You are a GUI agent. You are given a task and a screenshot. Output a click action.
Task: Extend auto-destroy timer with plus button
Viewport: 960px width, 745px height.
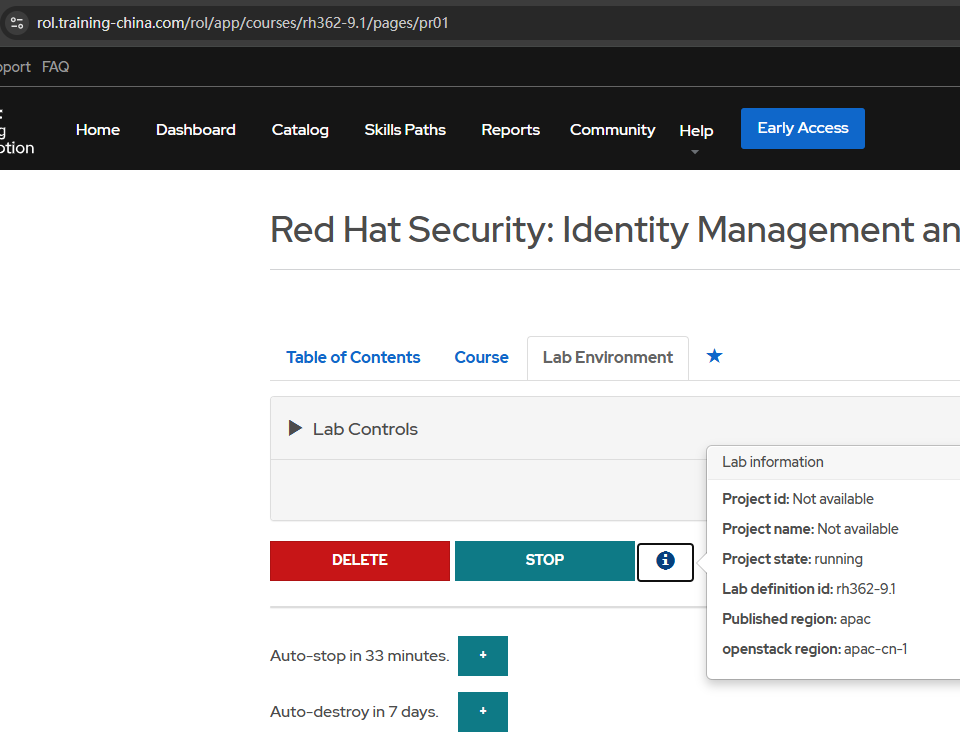tap(483, 712)
